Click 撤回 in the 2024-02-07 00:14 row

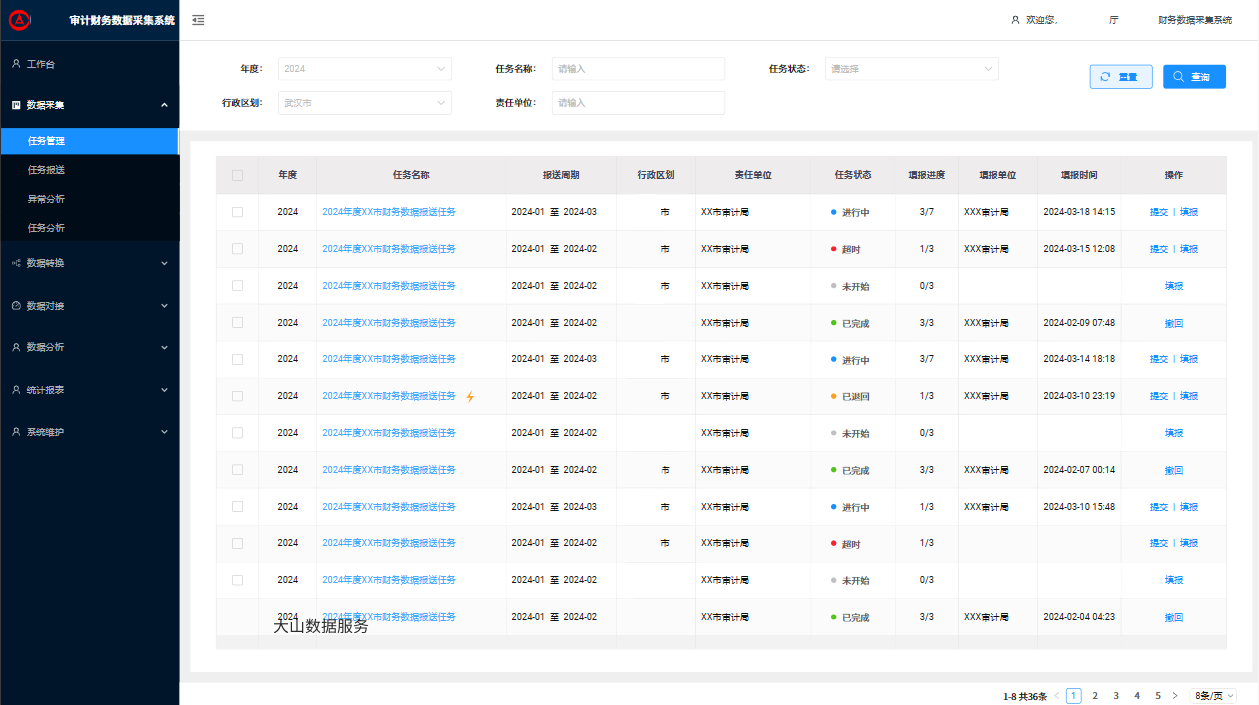pos(1174,470)
